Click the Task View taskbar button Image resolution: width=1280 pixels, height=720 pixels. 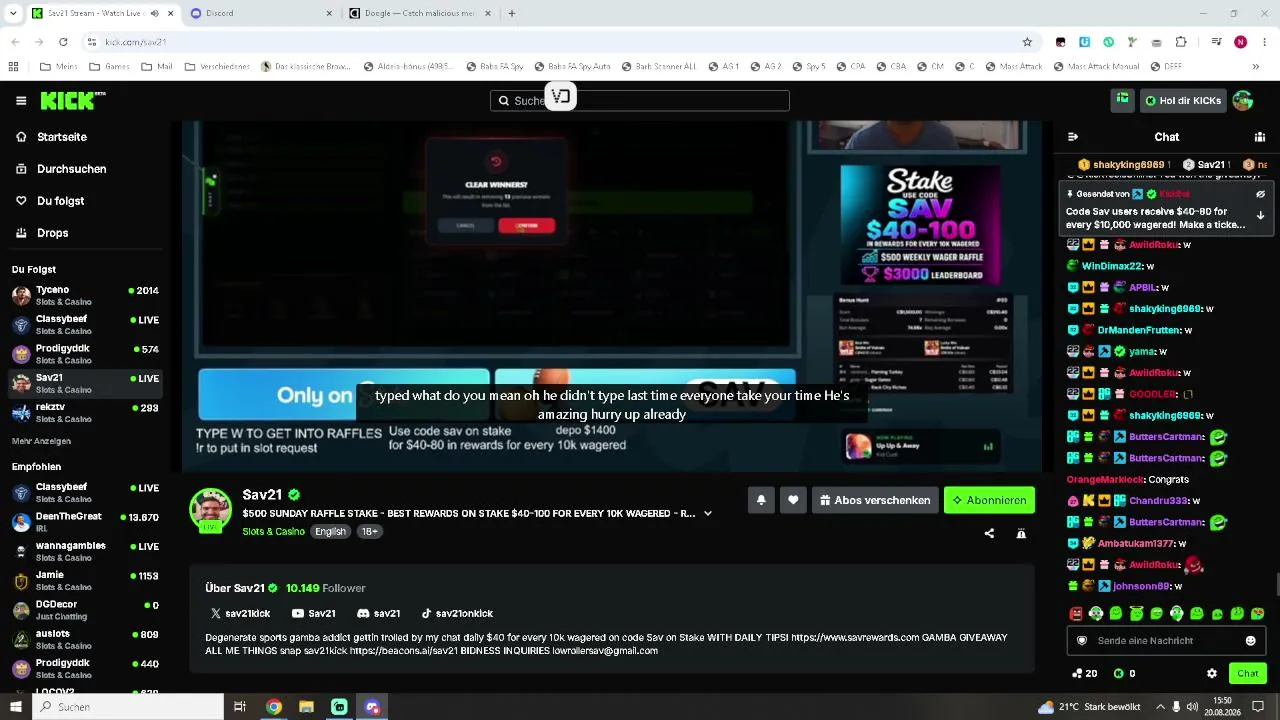(x=240, y=707)
